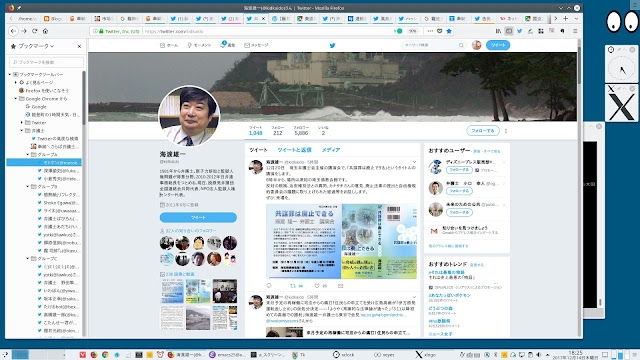640x360 pixels.
Task: Collapse the Group B bookmark folder
Action: point(28,187)
